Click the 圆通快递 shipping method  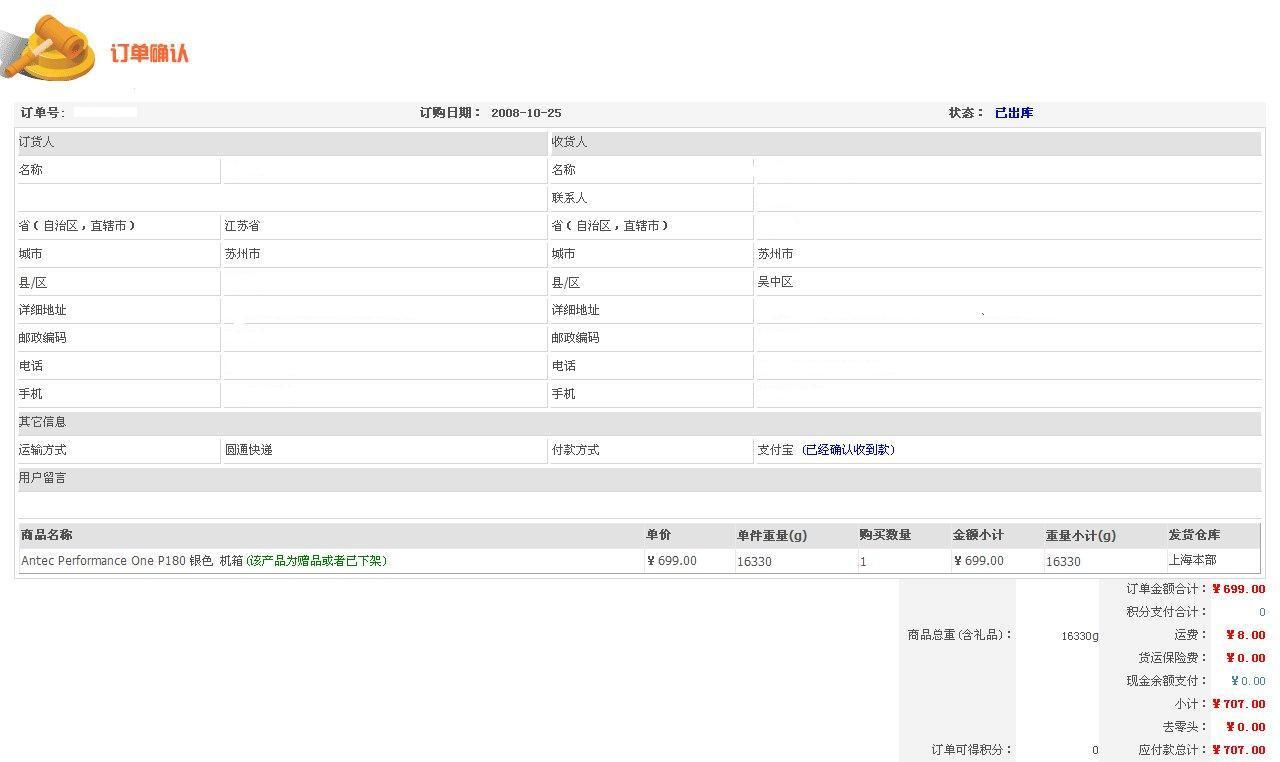(x=249, y=450)
